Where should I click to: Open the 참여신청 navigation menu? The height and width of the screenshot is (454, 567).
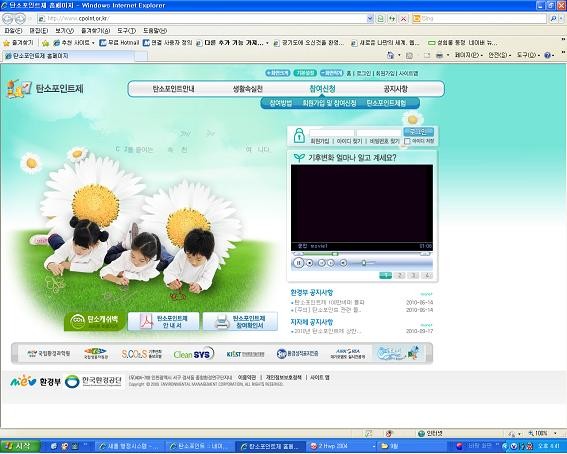[322, 89]
